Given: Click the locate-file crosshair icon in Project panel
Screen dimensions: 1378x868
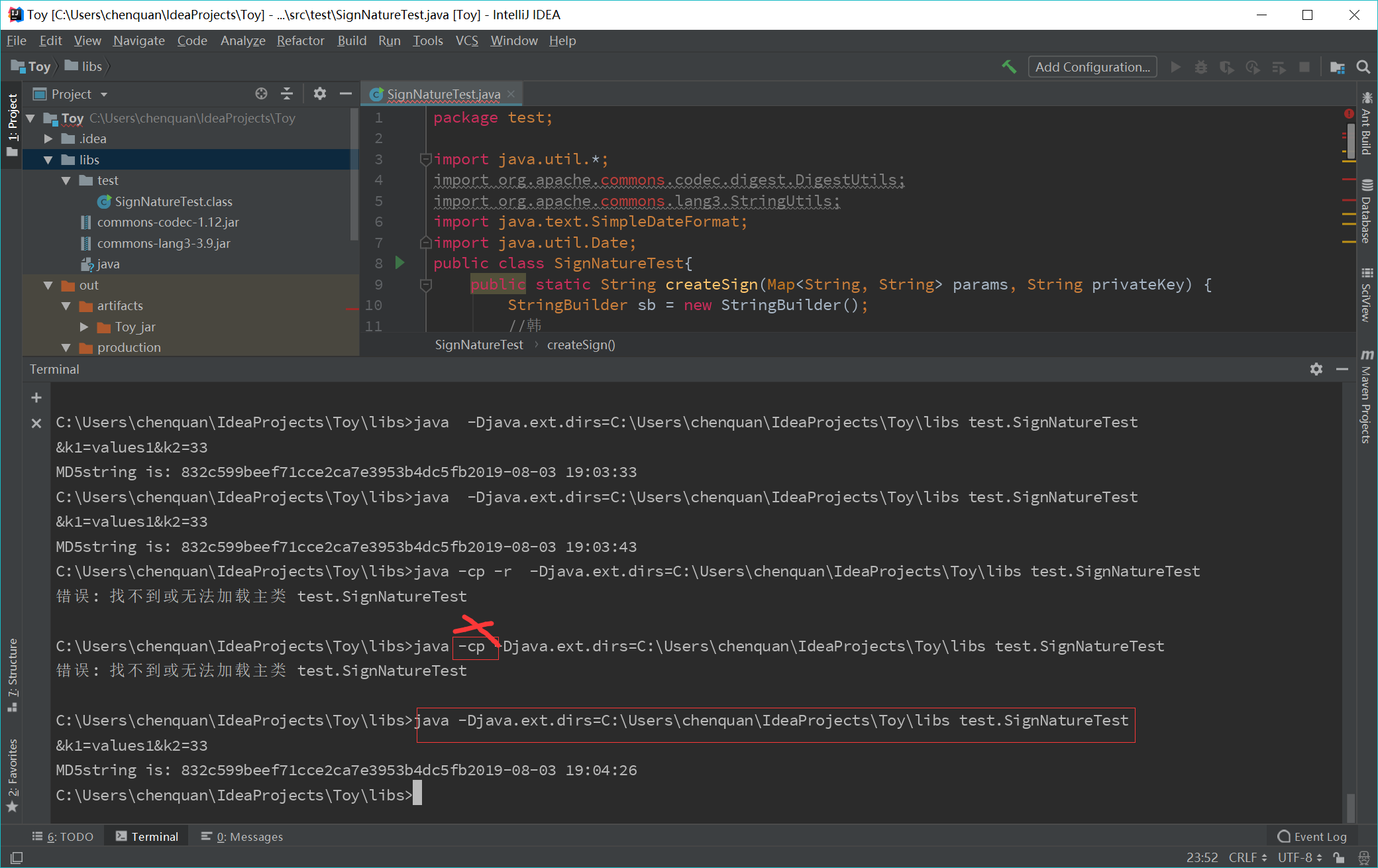Looking at the screenshot, I should click(262, 93).
